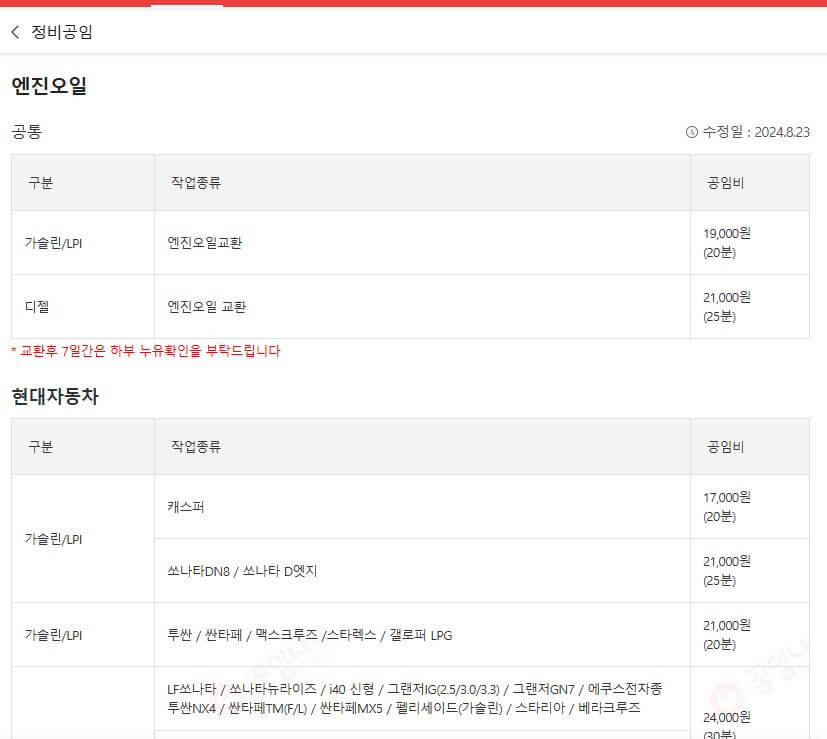This screenshot has height=739, width=827.
Task: Click 작업종류 header in 현대자동차 table
Action: click(x=422, y=447)
